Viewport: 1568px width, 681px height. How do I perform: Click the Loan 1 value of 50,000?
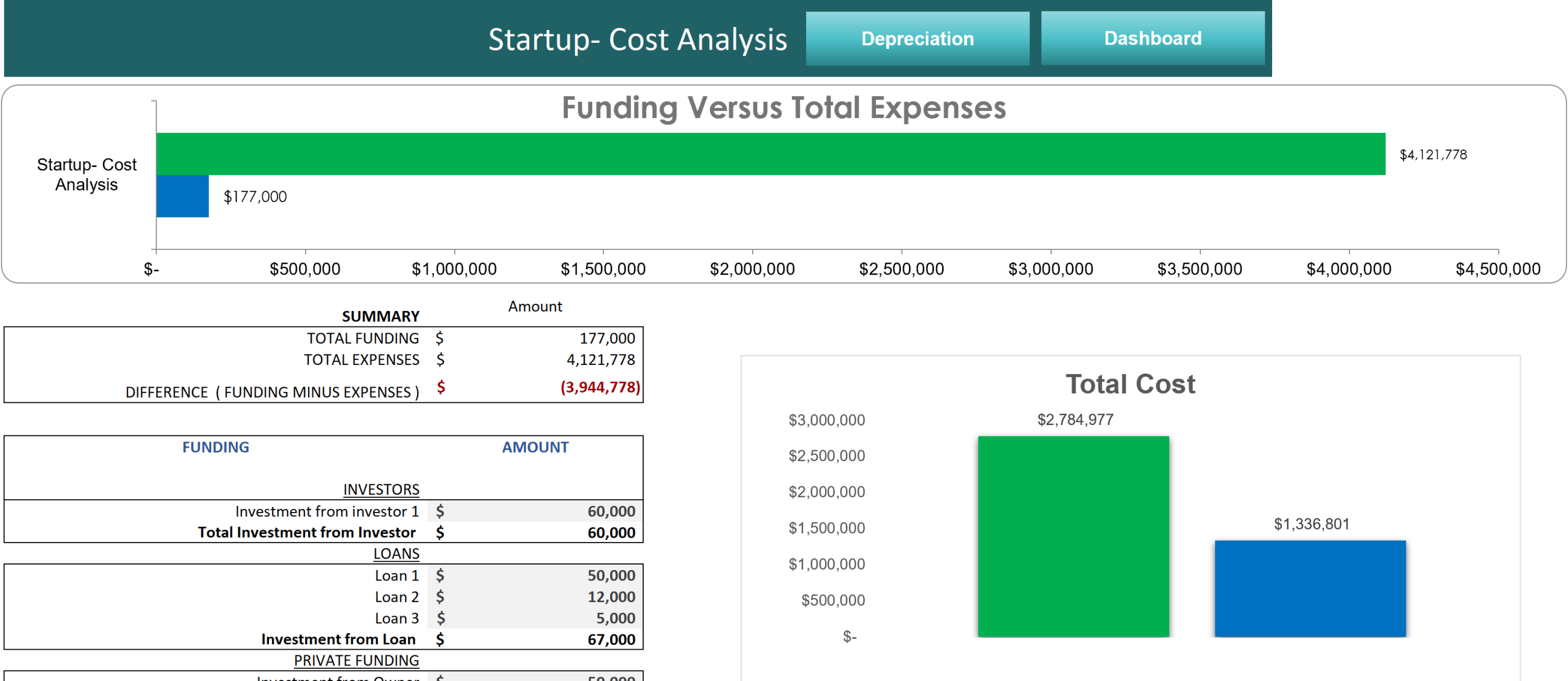(x=611, y=575)
